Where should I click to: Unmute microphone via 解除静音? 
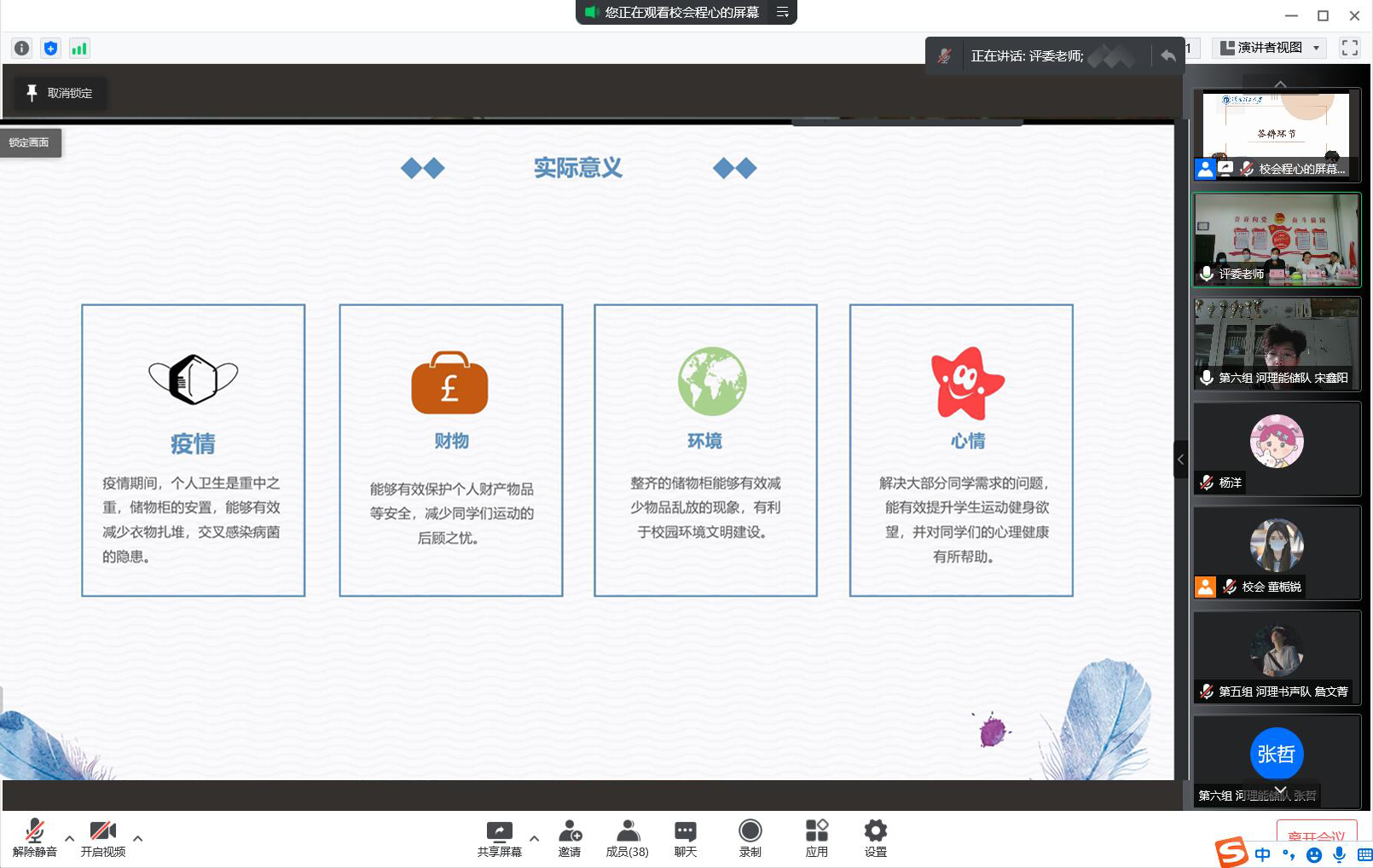pyautogui.click(x=35, y=837)
